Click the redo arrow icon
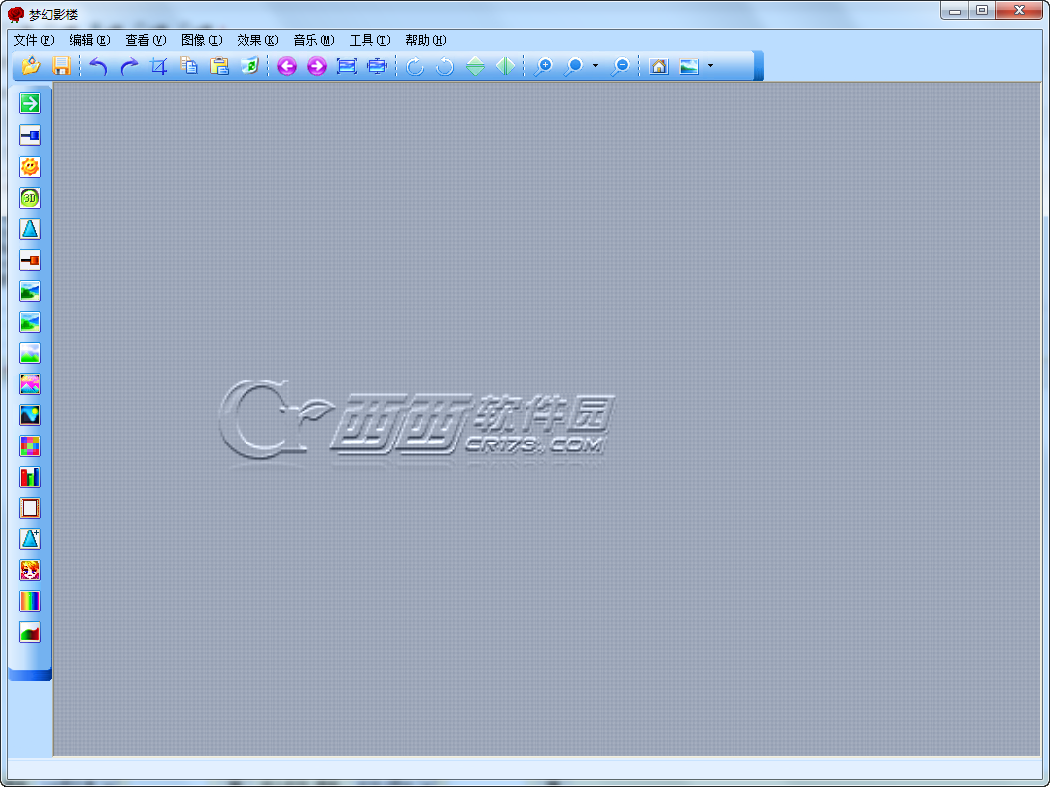 point(129,66)
